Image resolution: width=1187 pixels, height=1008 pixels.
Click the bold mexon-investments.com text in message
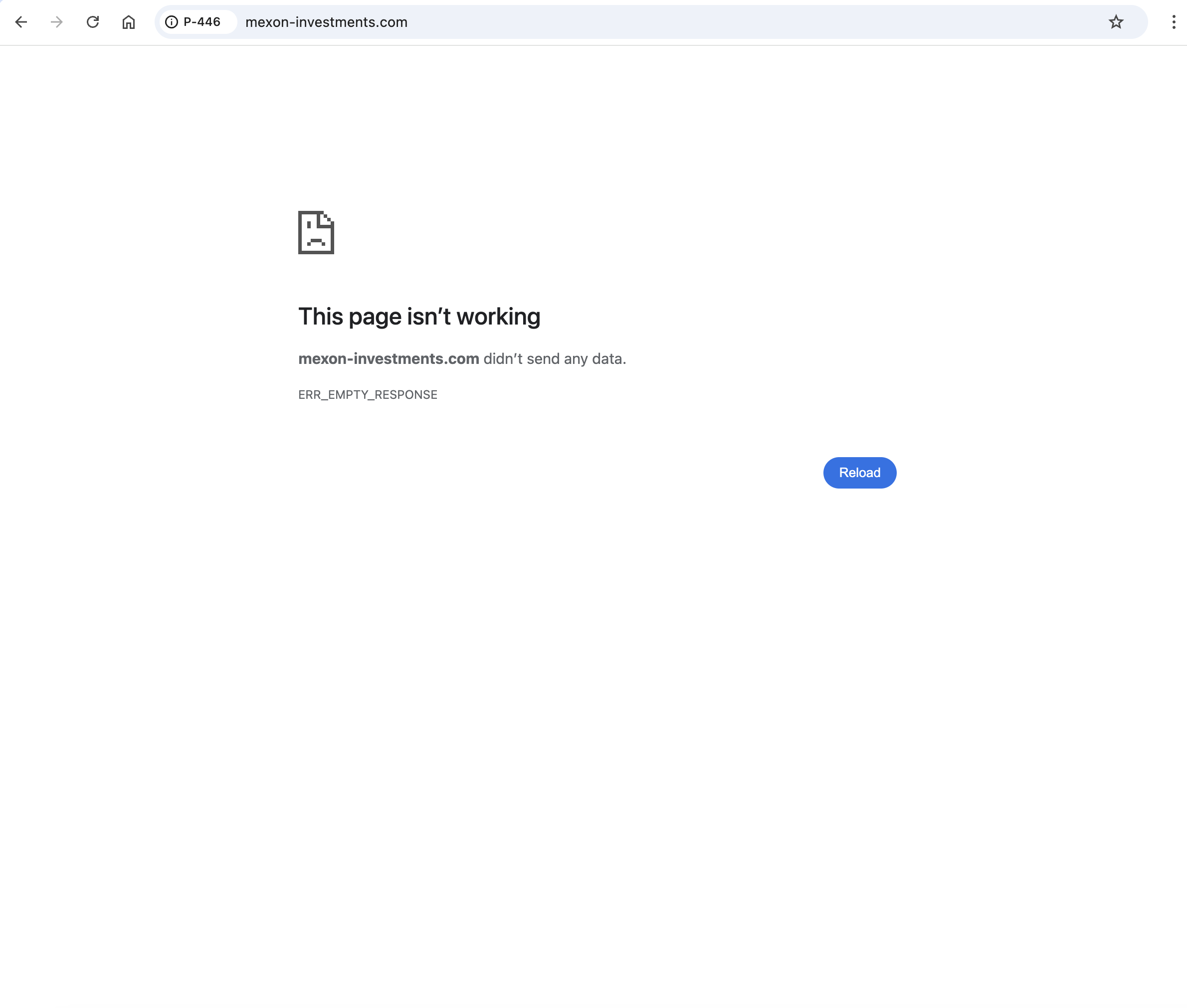coord(388,359)
